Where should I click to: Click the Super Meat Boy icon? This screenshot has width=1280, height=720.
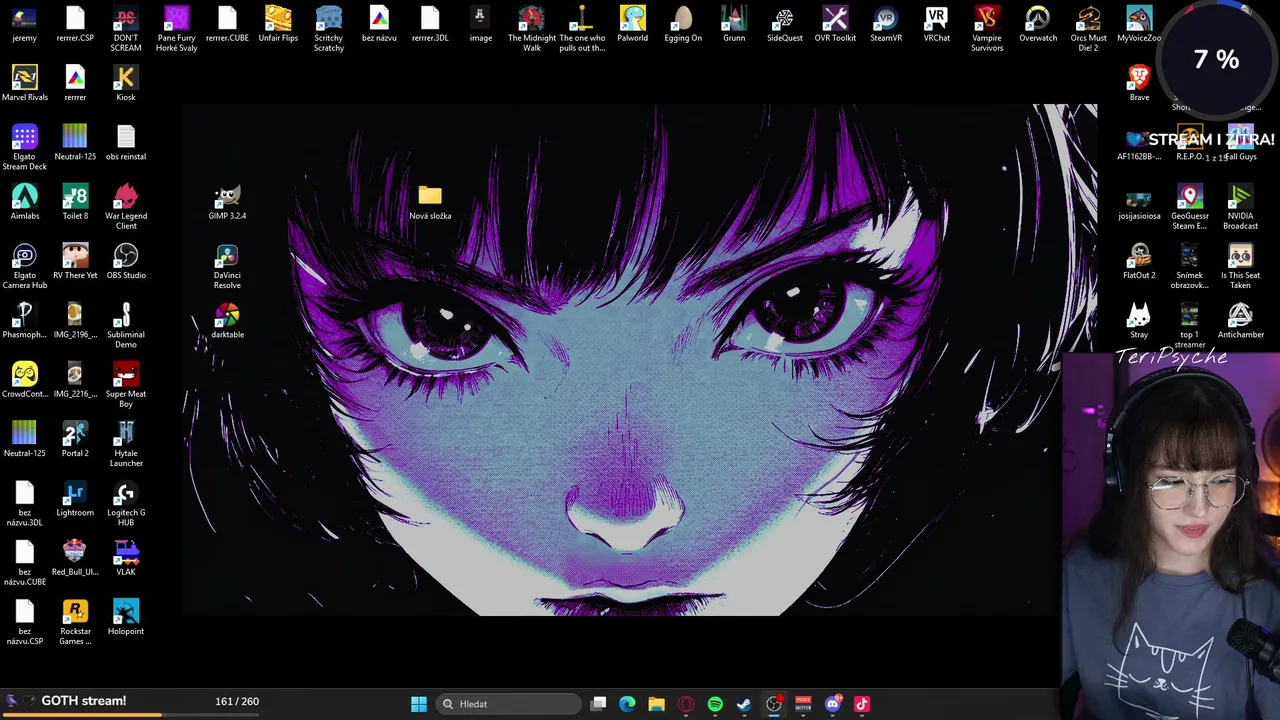coord(125,384)
